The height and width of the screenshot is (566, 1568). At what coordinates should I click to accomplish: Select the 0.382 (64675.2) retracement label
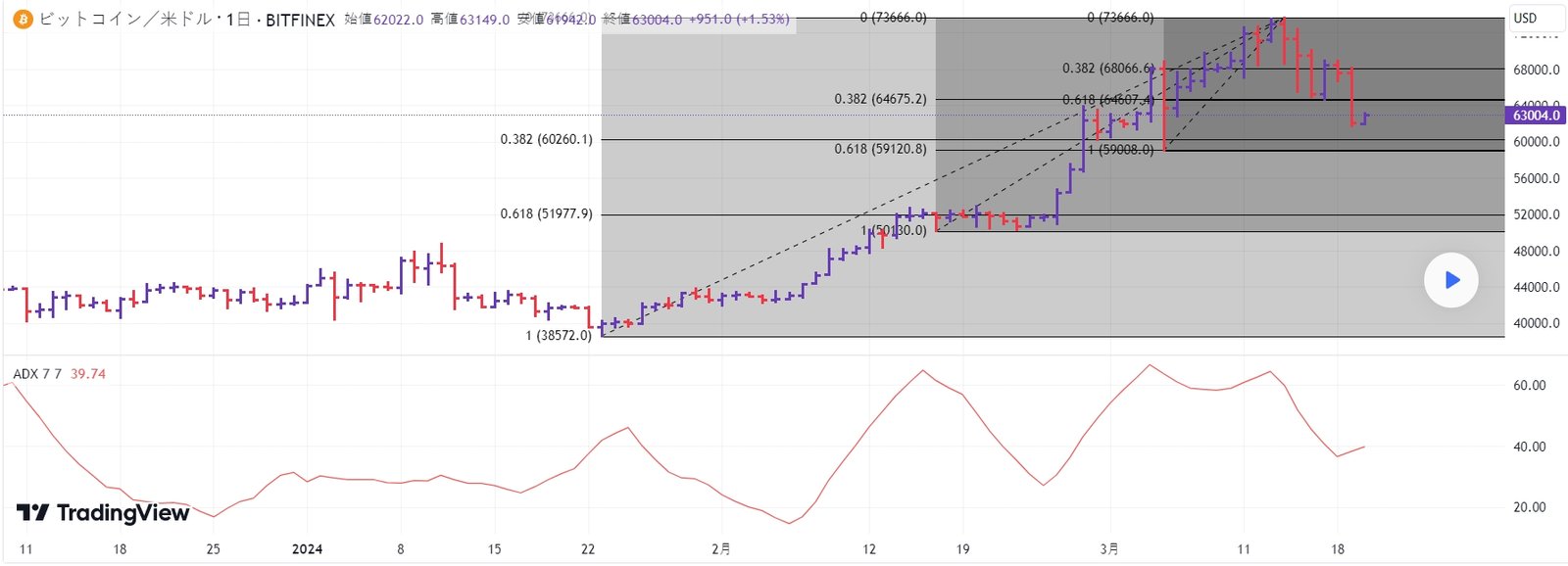pos(880,99)
